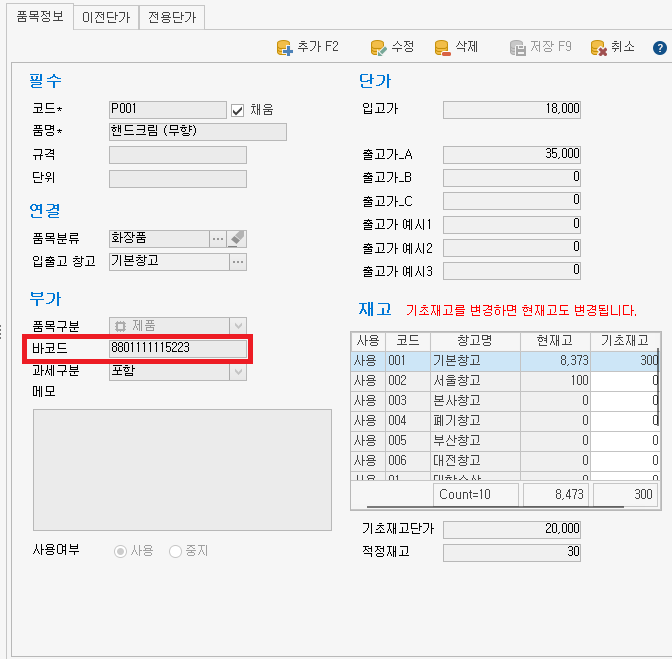672x659 pixels.
Task: Open 품목분류 lookup with the ellipsis button
Action: click(217, 238)
